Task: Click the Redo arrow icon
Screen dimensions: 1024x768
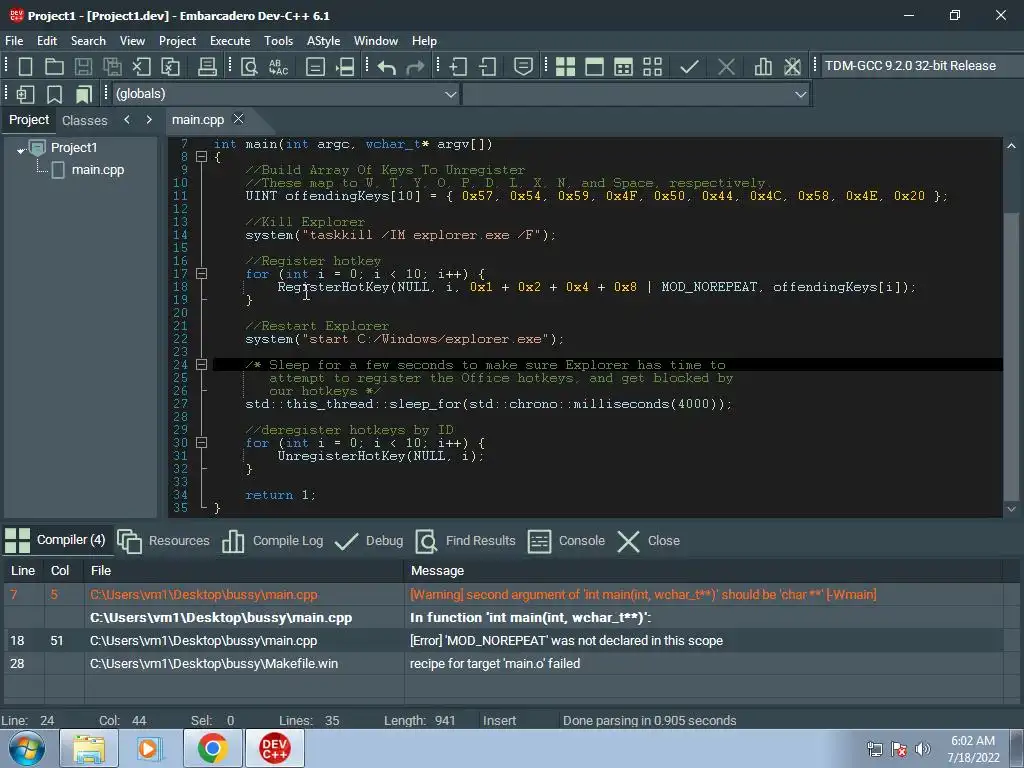Action: pos(415,67)
